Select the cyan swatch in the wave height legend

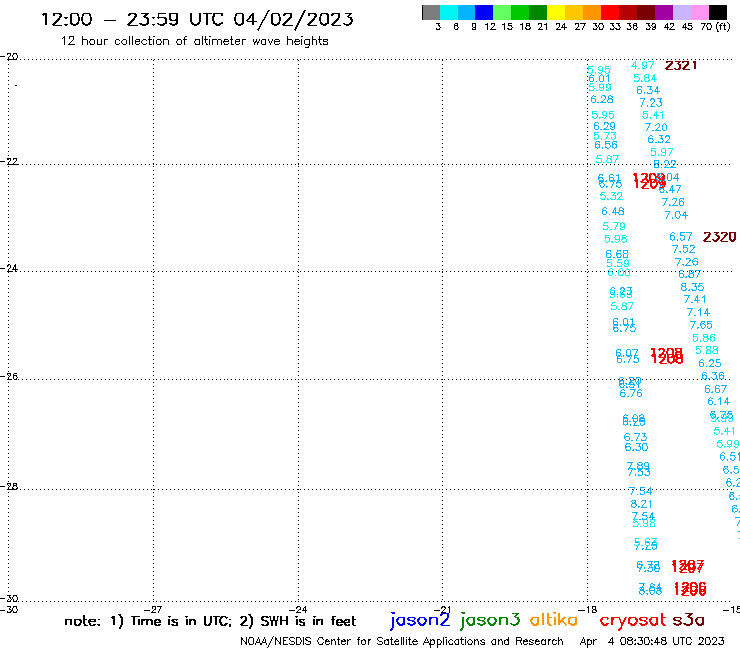tap(449, 12)
